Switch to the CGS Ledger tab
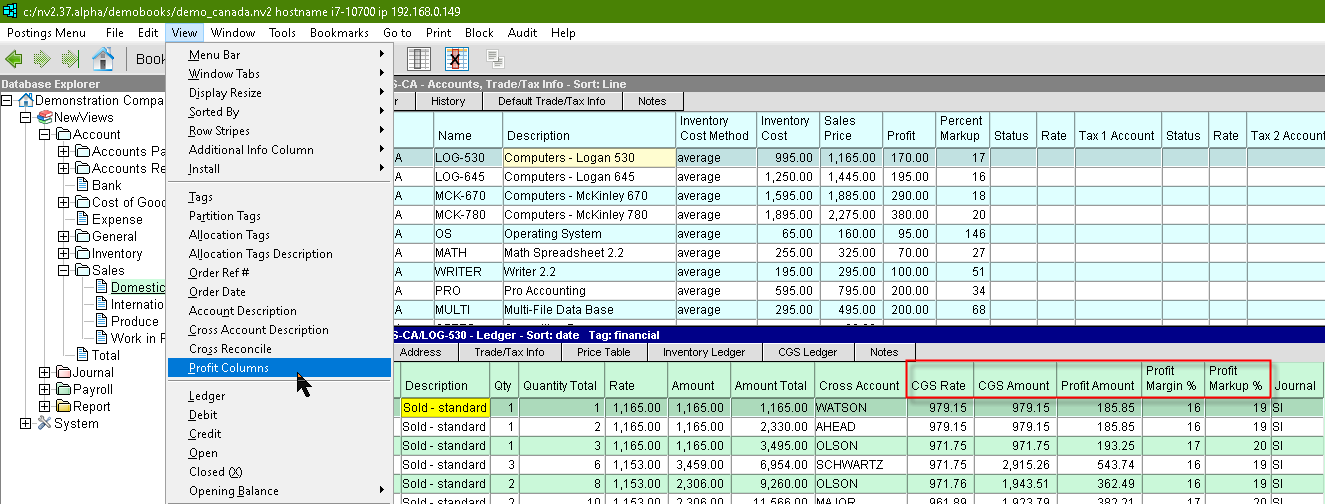 pos(807,352)
